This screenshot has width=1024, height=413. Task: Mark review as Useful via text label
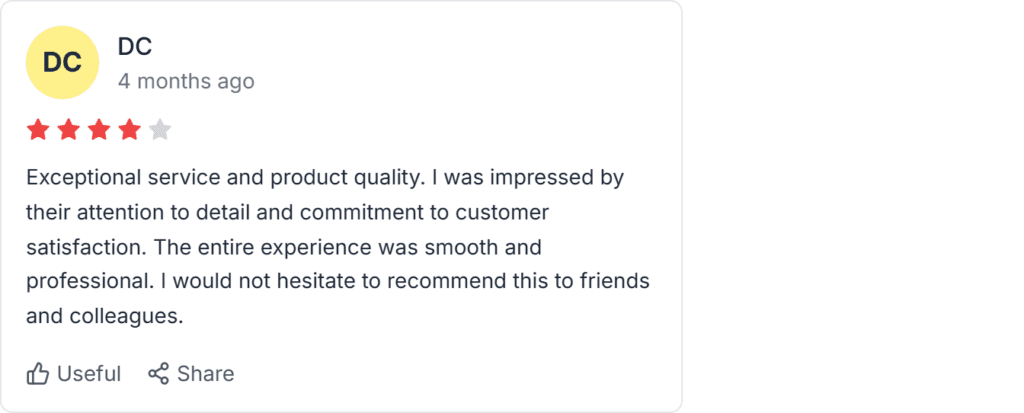(x=89, y=374)
